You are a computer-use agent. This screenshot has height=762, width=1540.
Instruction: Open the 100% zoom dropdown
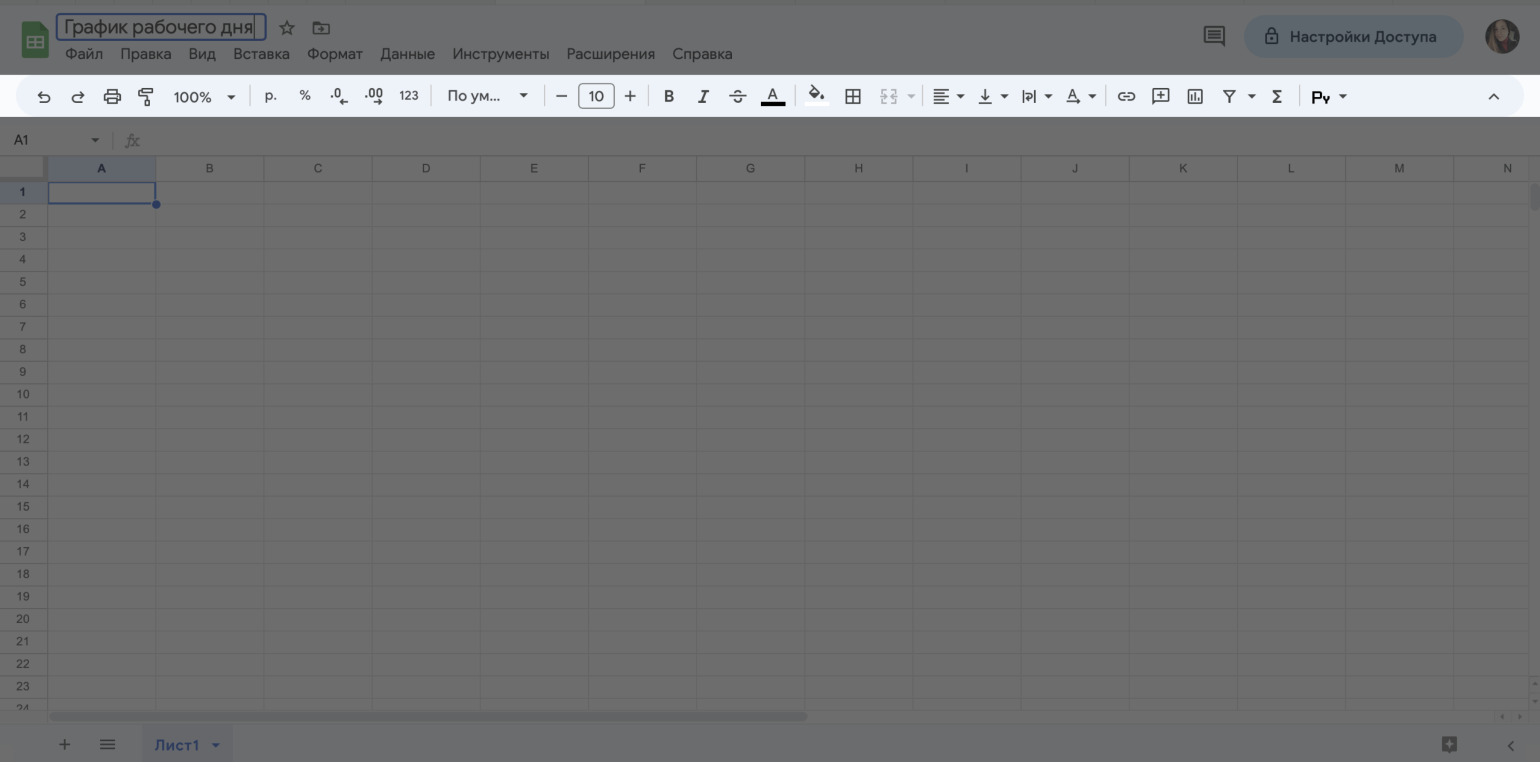(204, 97)
